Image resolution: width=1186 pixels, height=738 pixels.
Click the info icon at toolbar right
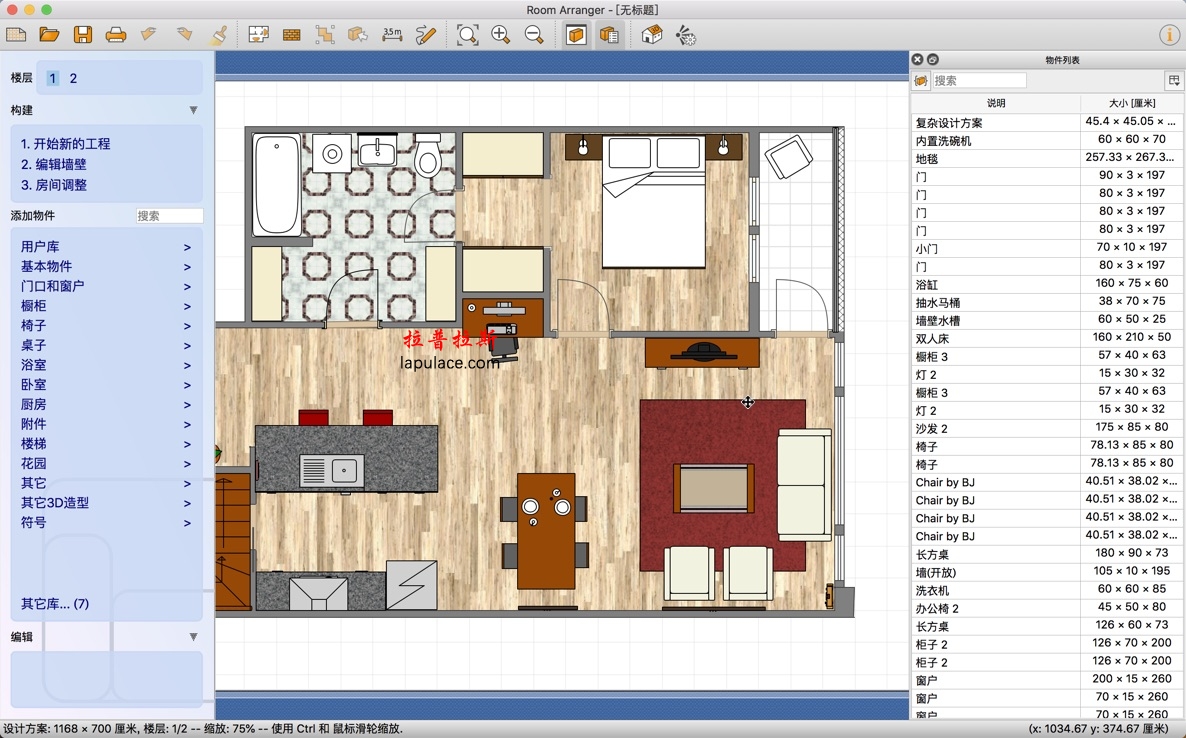point(1169,35)
